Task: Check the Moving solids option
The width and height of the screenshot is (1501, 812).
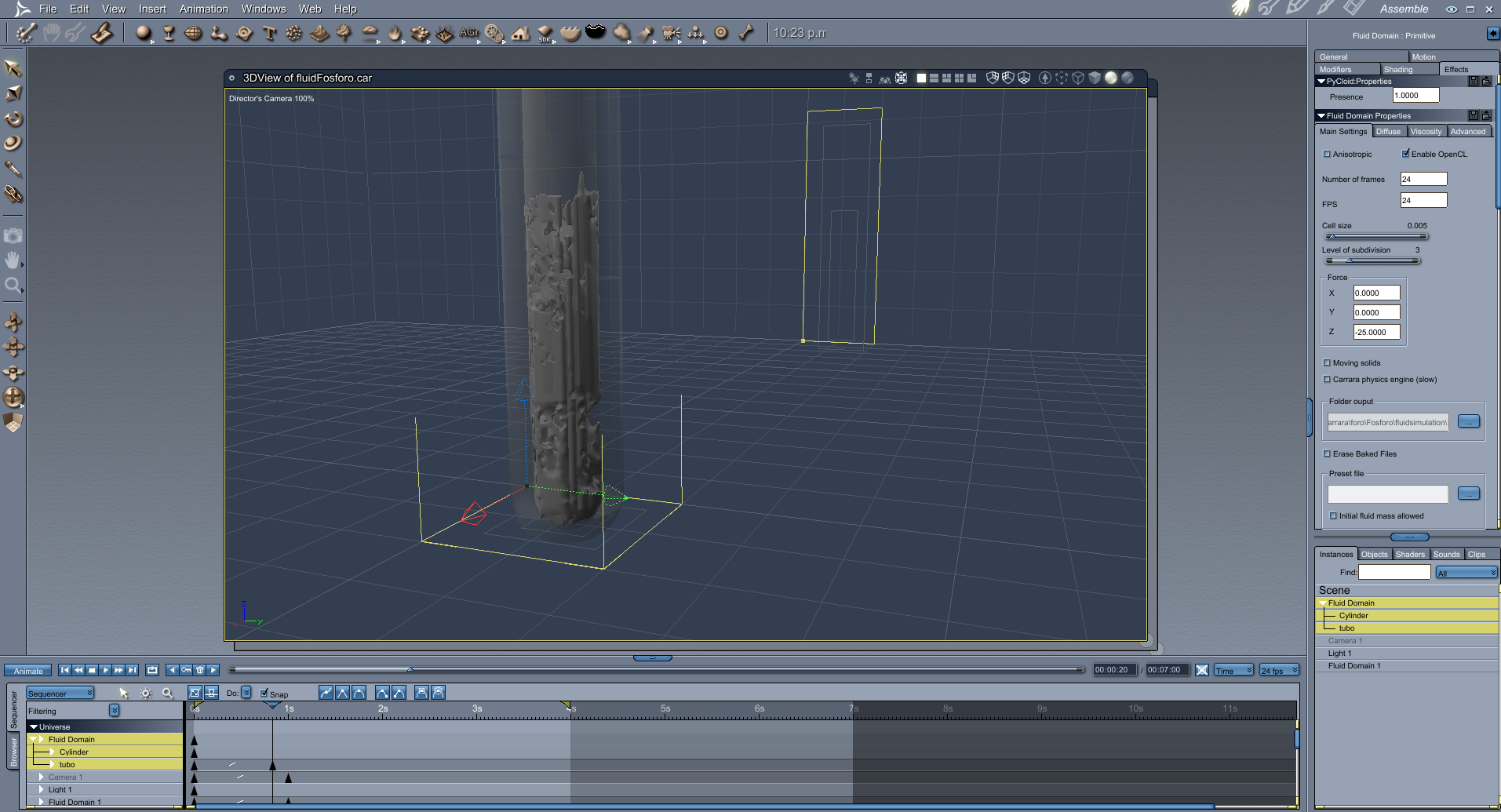Action: (1327, 363)
